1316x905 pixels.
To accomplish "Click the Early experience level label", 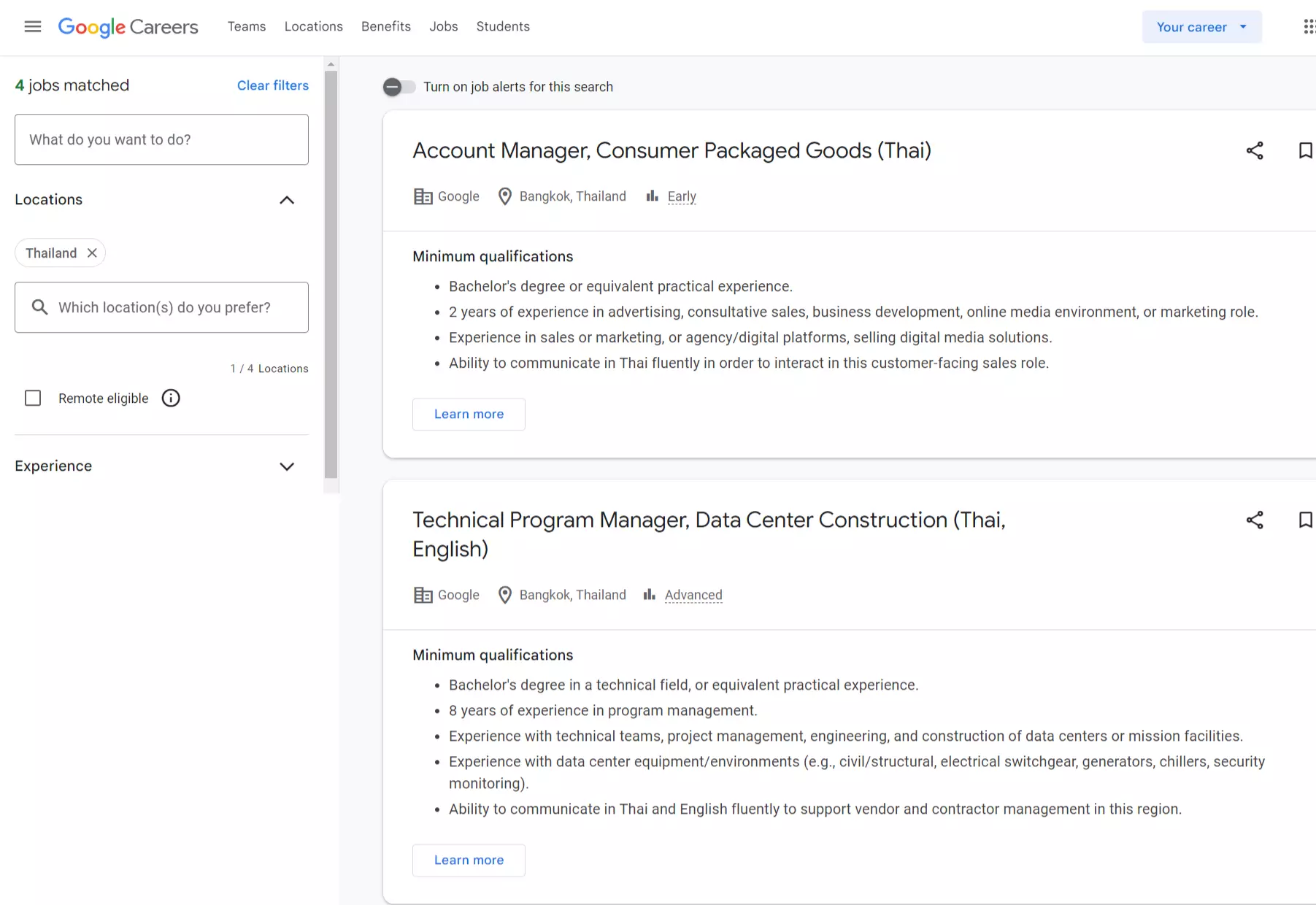I will (x=682, y=196).
